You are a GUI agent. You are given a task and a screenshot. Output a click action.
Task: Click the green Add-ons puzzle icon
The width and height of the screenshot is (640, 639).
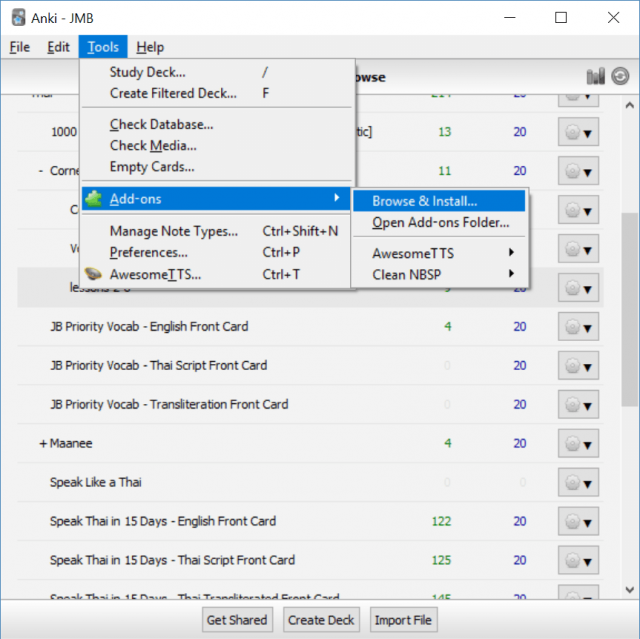pyautogui.click(x=94, y=199)
